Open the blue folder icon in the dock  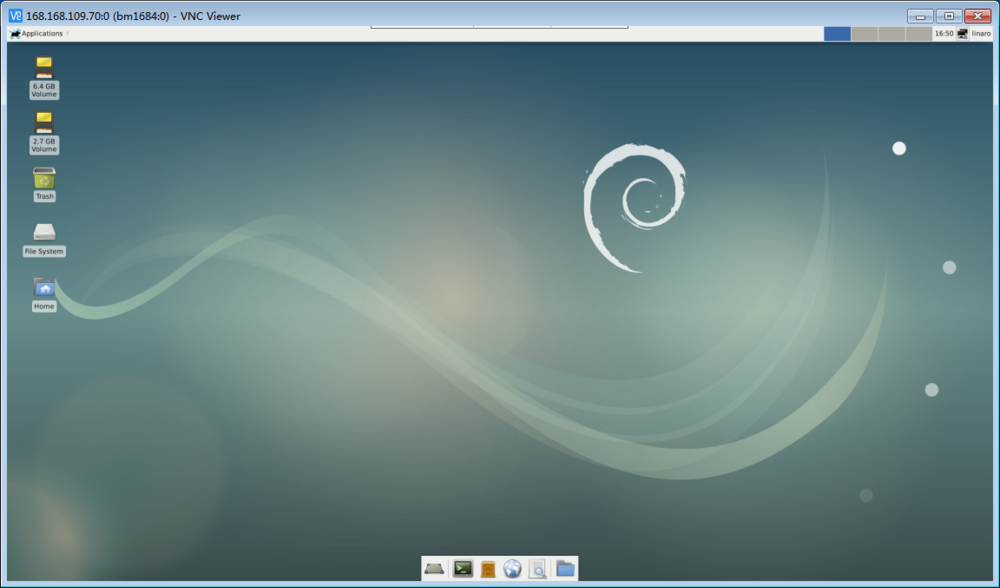(565, 568)
